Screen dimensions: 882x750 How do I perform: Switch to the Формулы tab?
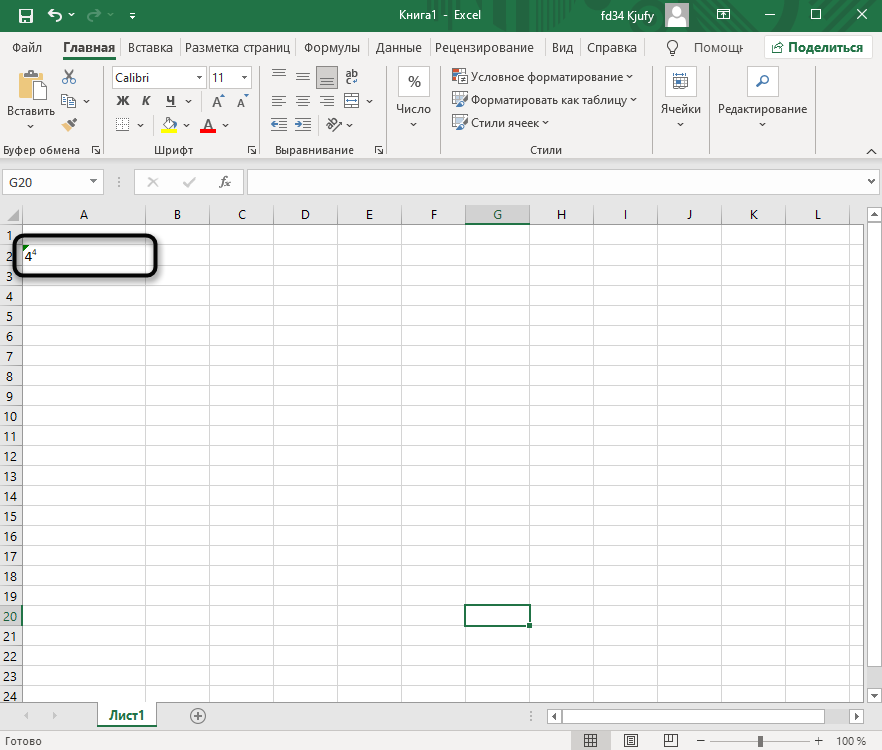point(333,47)
